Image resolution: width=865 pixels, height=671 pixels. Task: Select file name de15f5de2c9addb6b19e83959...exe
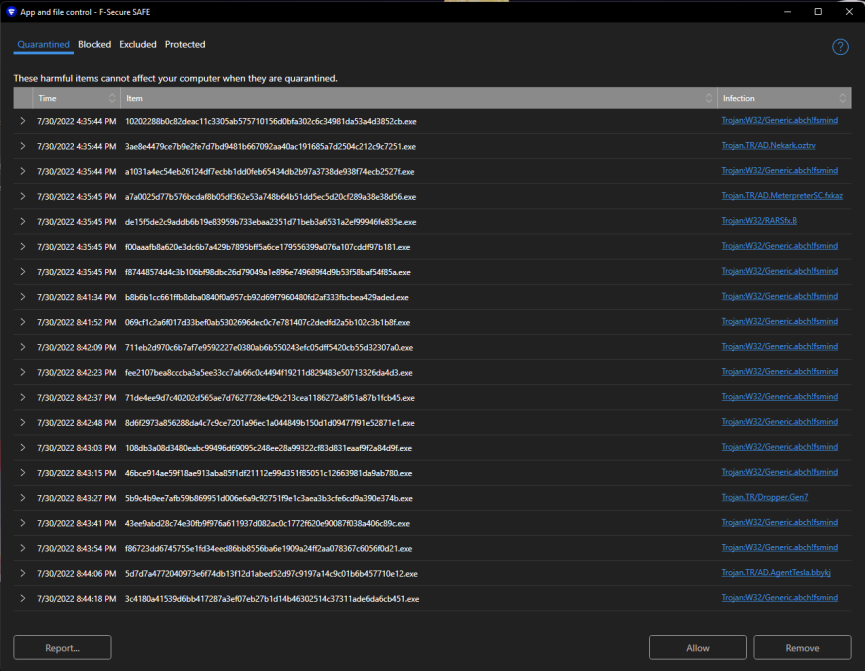pyautogui.click(x=270, y=222)
